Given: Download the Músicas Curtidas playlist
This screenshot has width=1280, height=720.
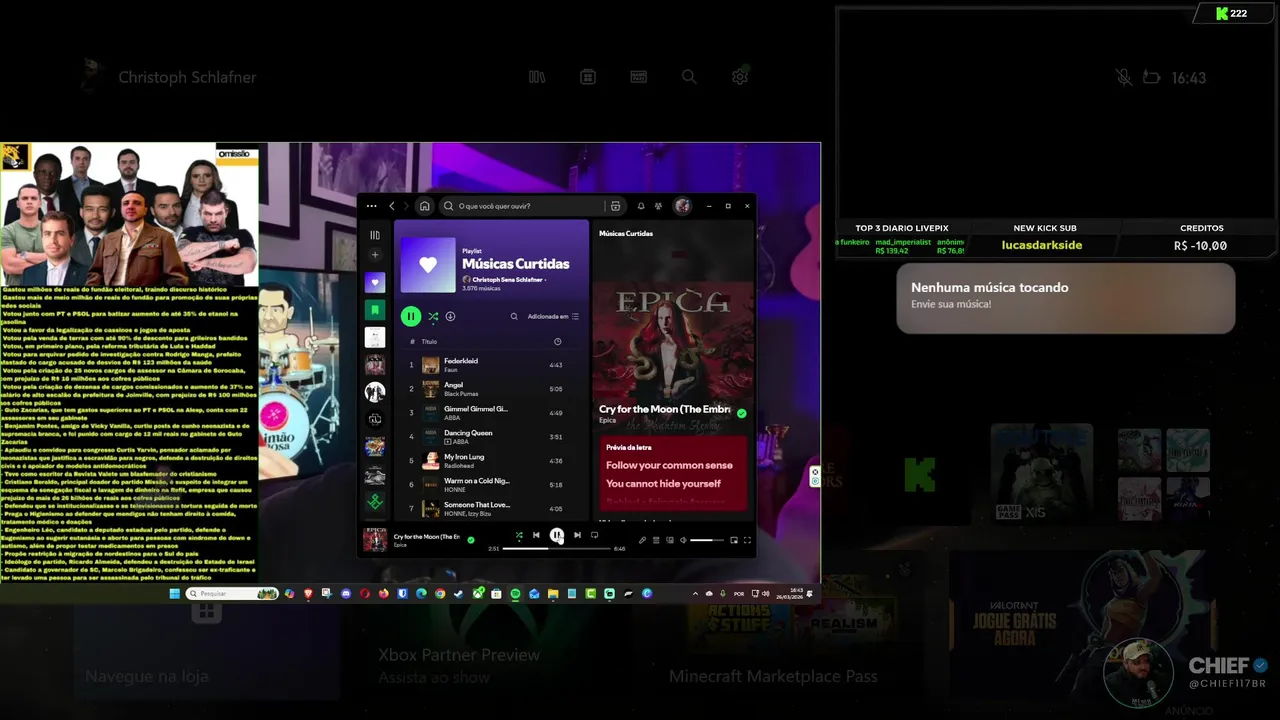Looking at the screenshot, I should pyautogui.click(x=450, y=316).
